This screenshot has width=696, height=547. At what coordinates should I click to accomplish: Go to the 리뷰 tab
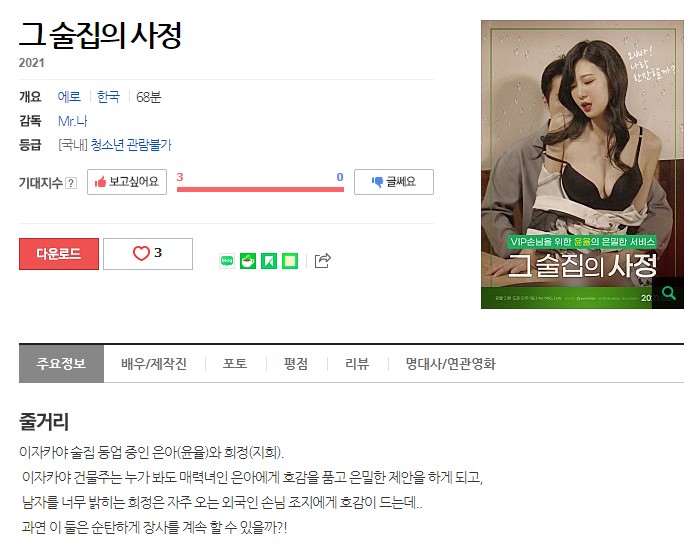point(357,364)
